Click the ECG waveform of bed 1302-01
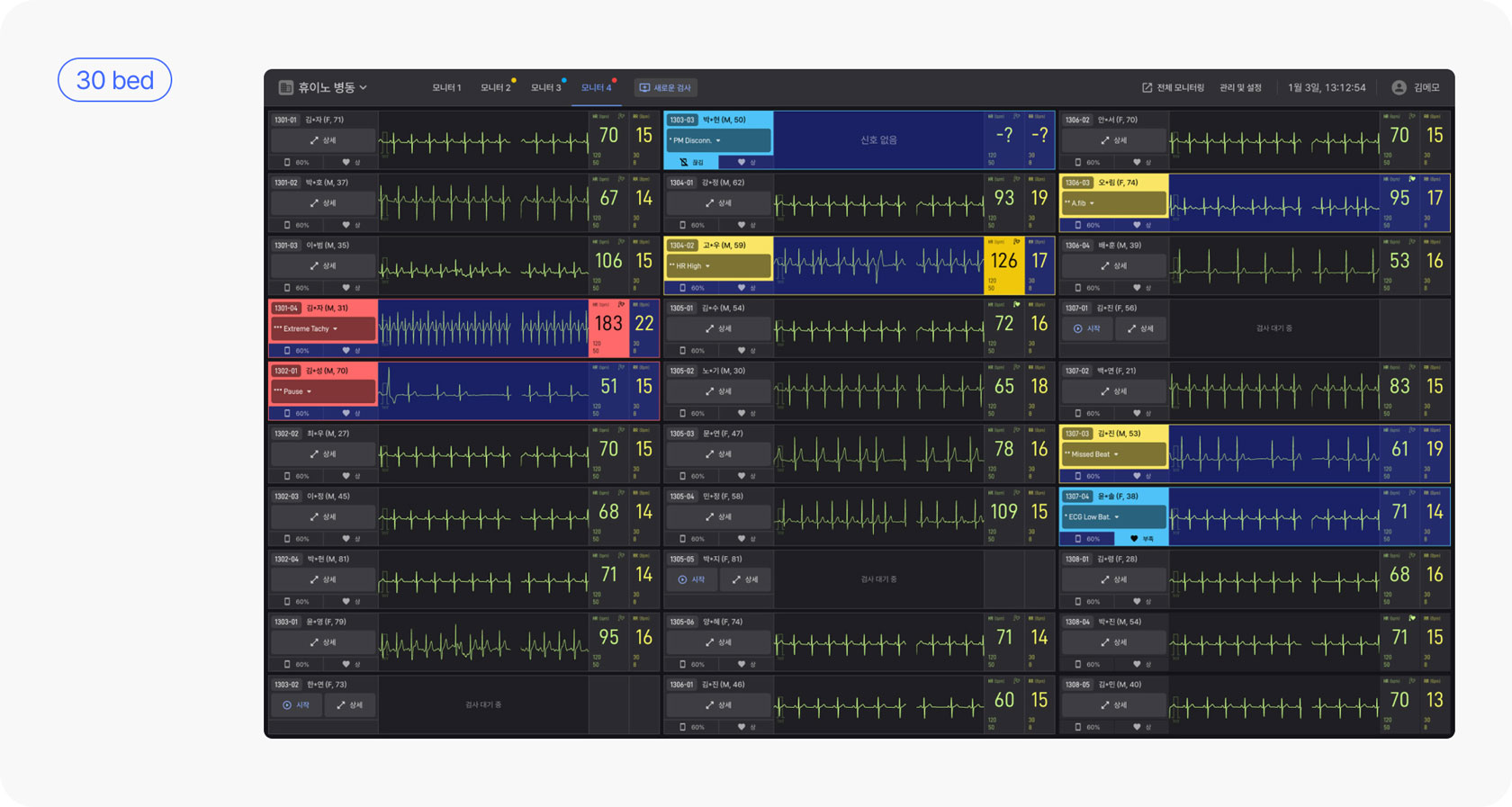Image resolution: width=1512 pixels, height=807 pixels. [483, 391]
